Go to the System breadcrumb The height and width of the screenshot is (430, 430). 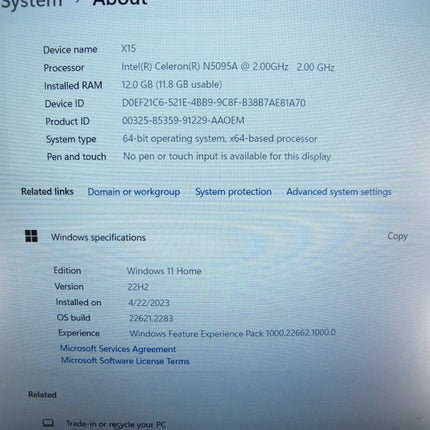pyautogui.click(x=32, y=3)
